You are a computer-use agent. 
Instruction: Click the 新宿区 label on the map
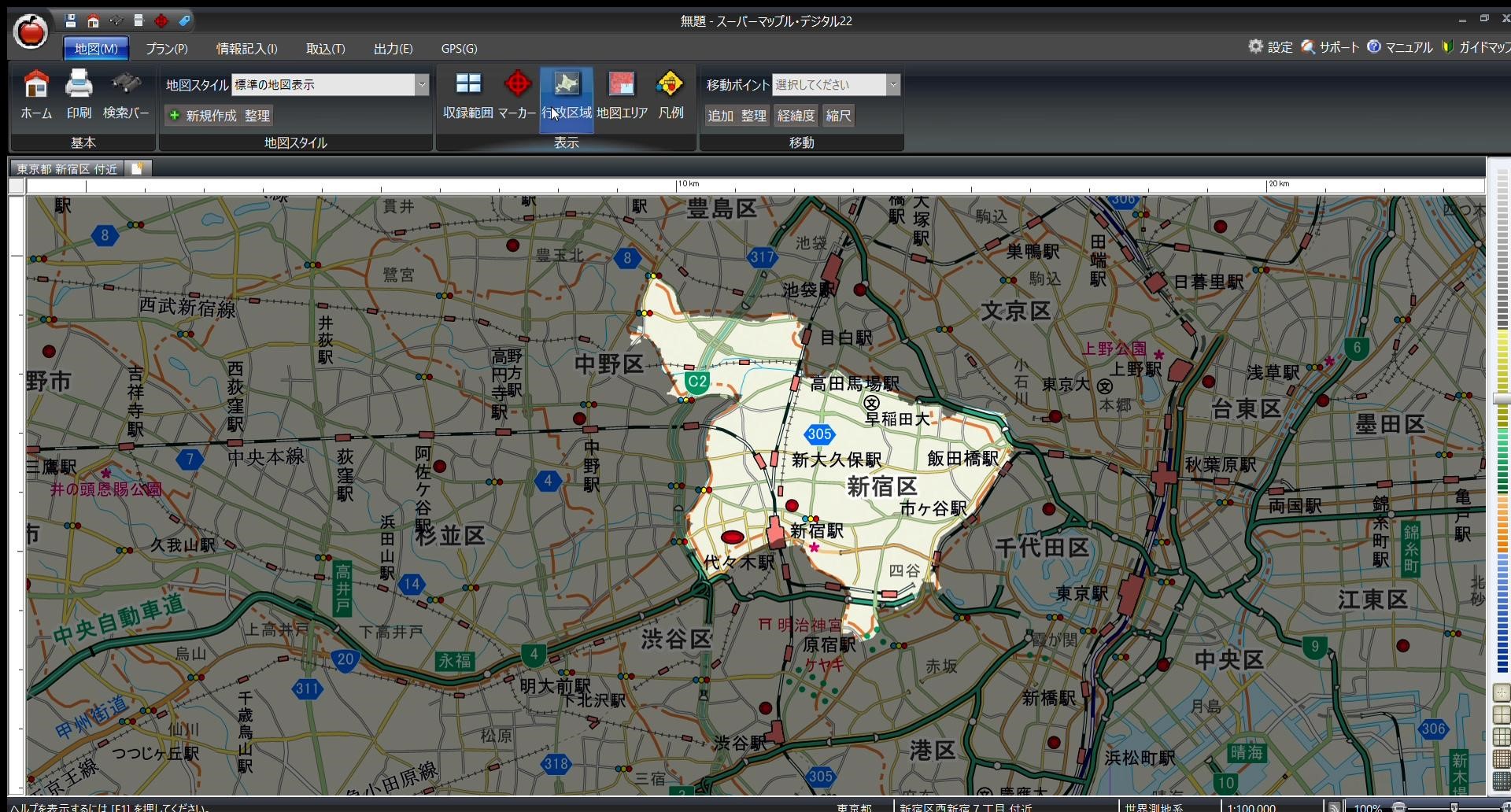pos(882,487)
